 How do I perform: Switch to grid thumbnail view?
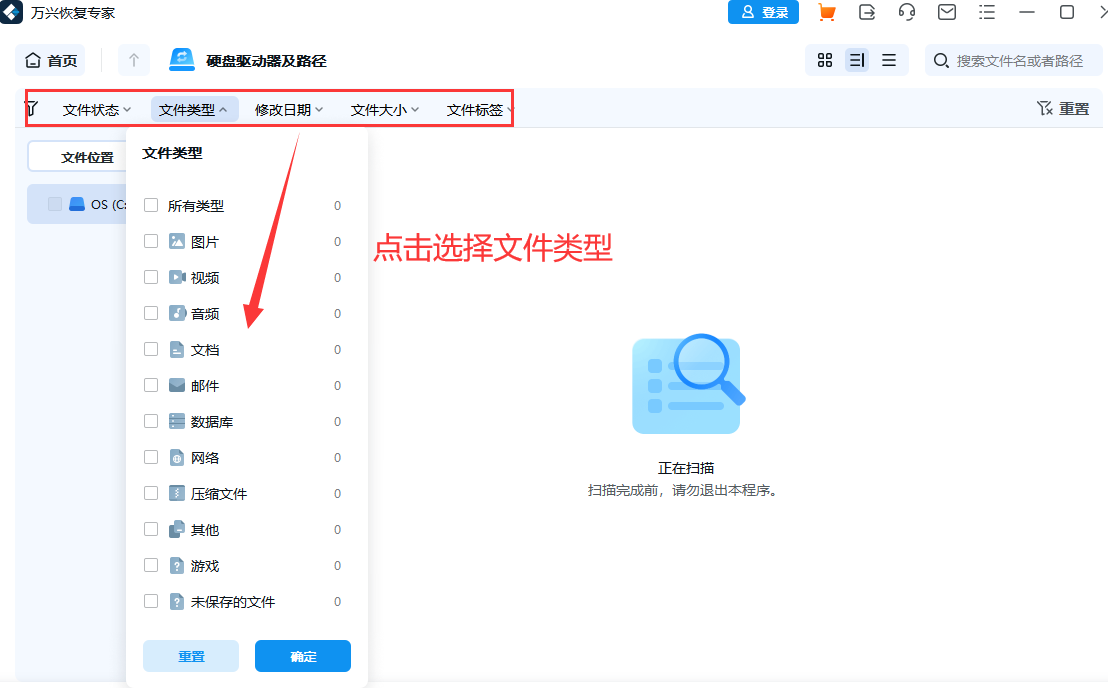[x=824, y=60]
